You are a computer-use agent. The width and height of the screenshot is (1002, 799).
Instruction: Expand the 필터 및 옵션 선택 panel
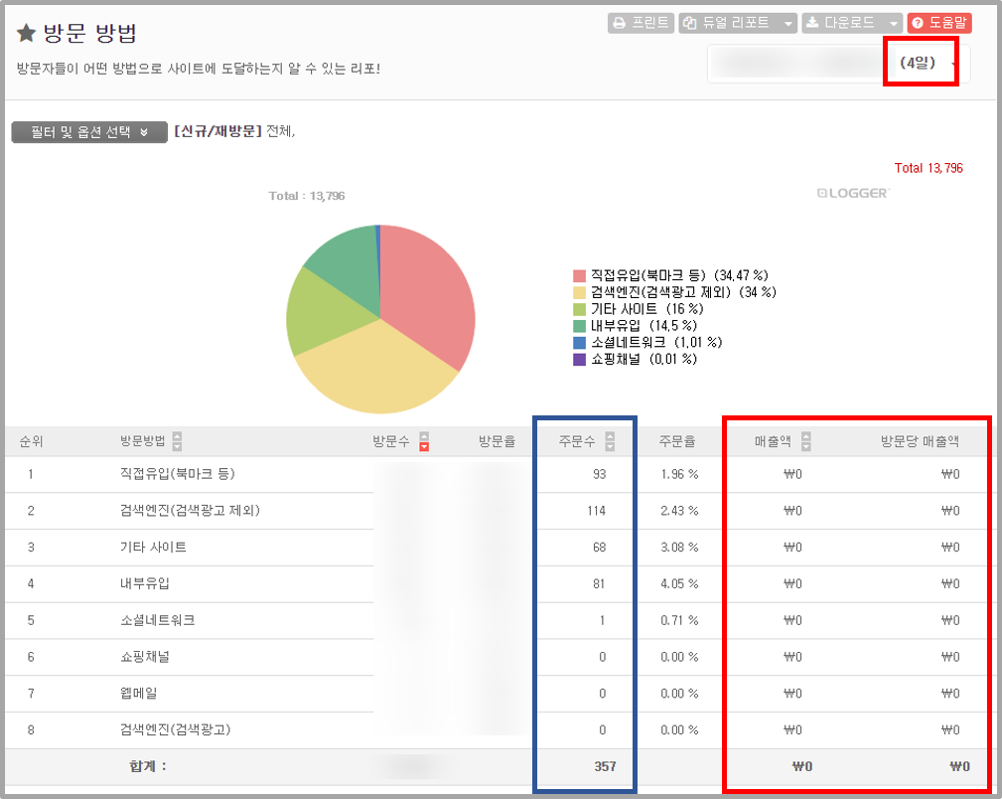88,131
